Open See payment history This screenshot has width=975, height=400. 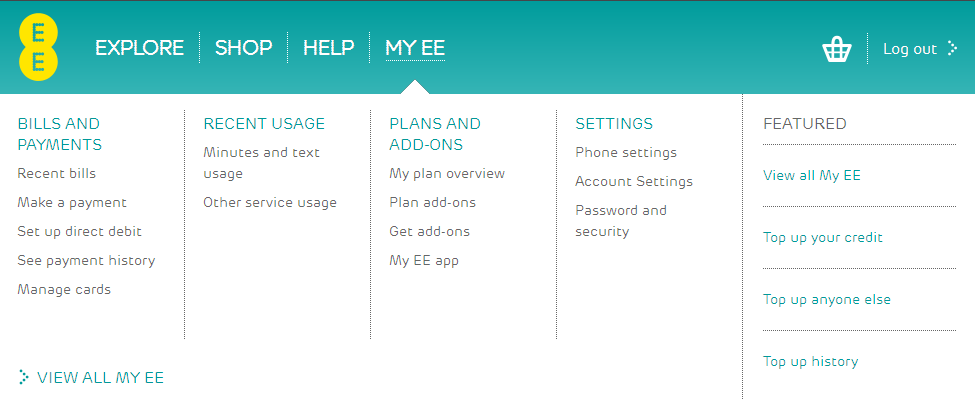tap(86, 261)
